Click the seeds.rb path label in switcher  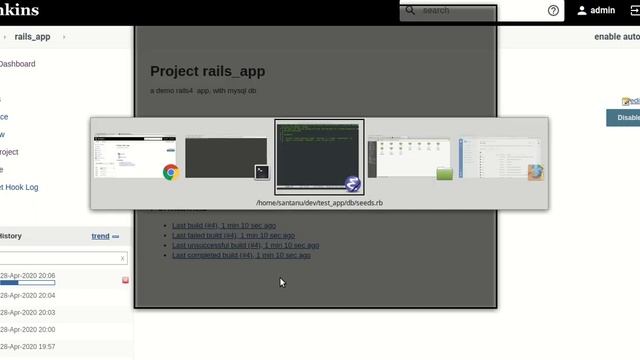coord(319,203)
